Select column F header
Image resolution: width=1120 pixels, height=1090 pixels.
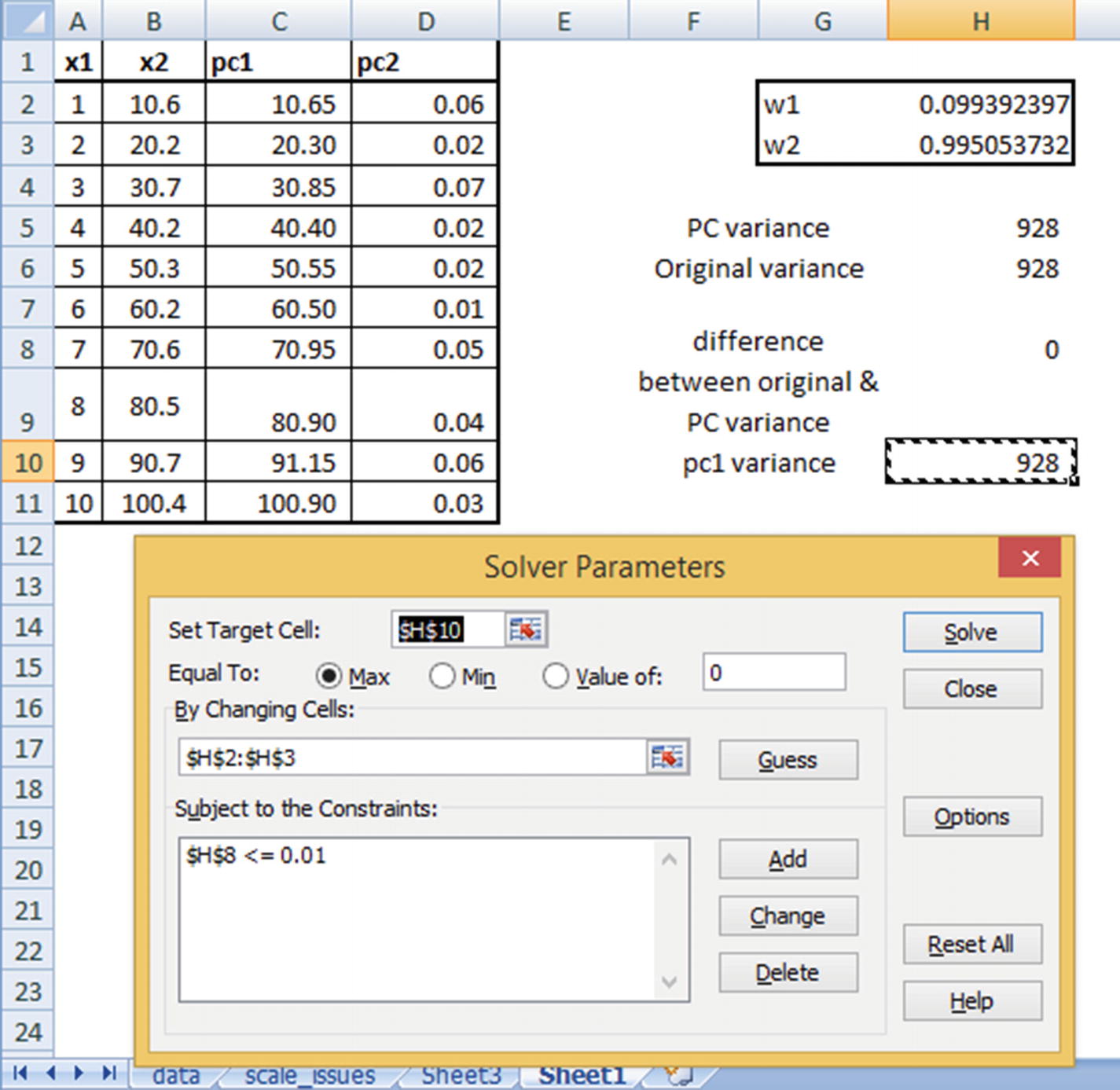coord(693,20)
